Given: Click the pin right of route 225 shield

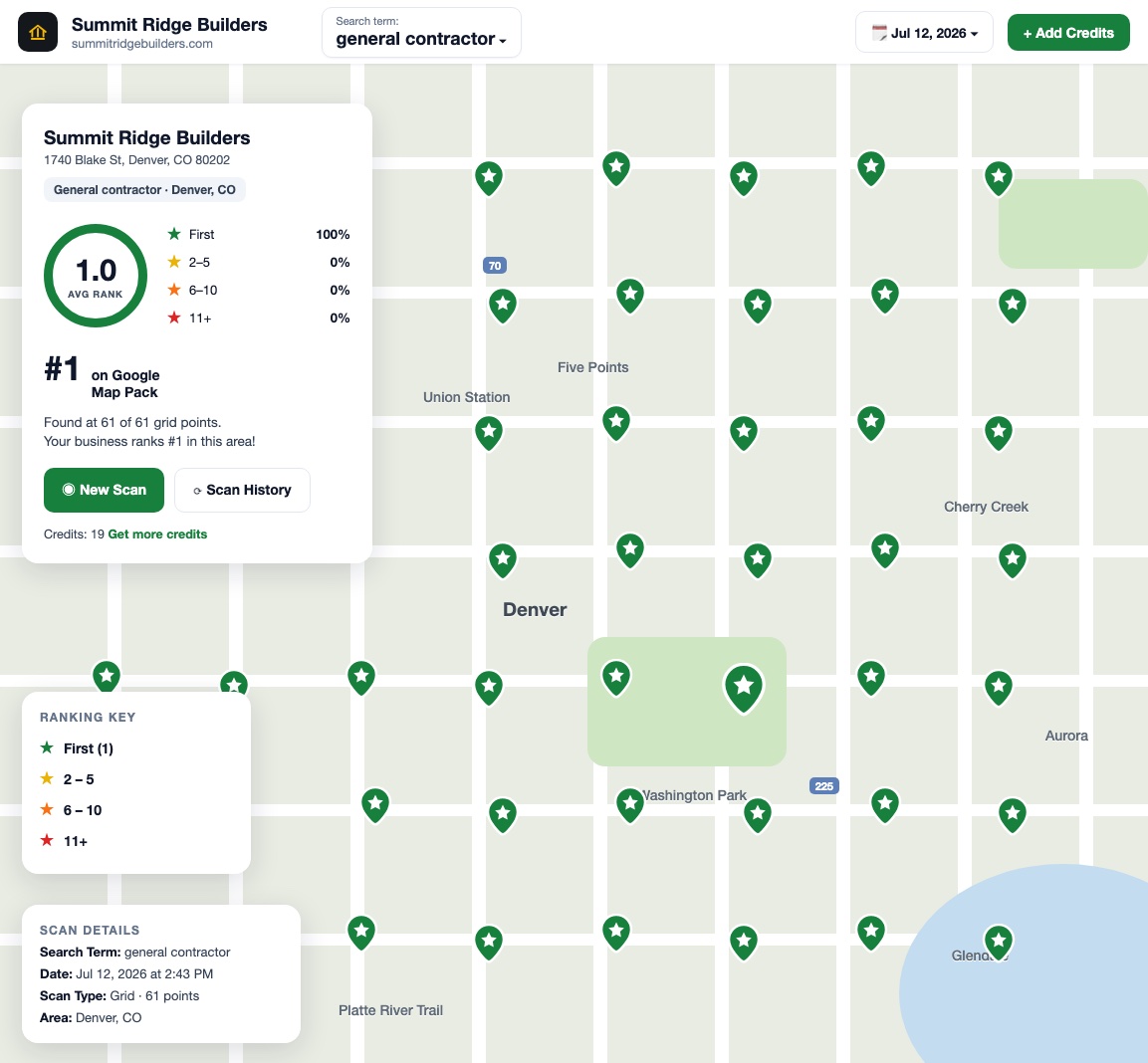Looking at the screenshot, I should click(885, 805).
